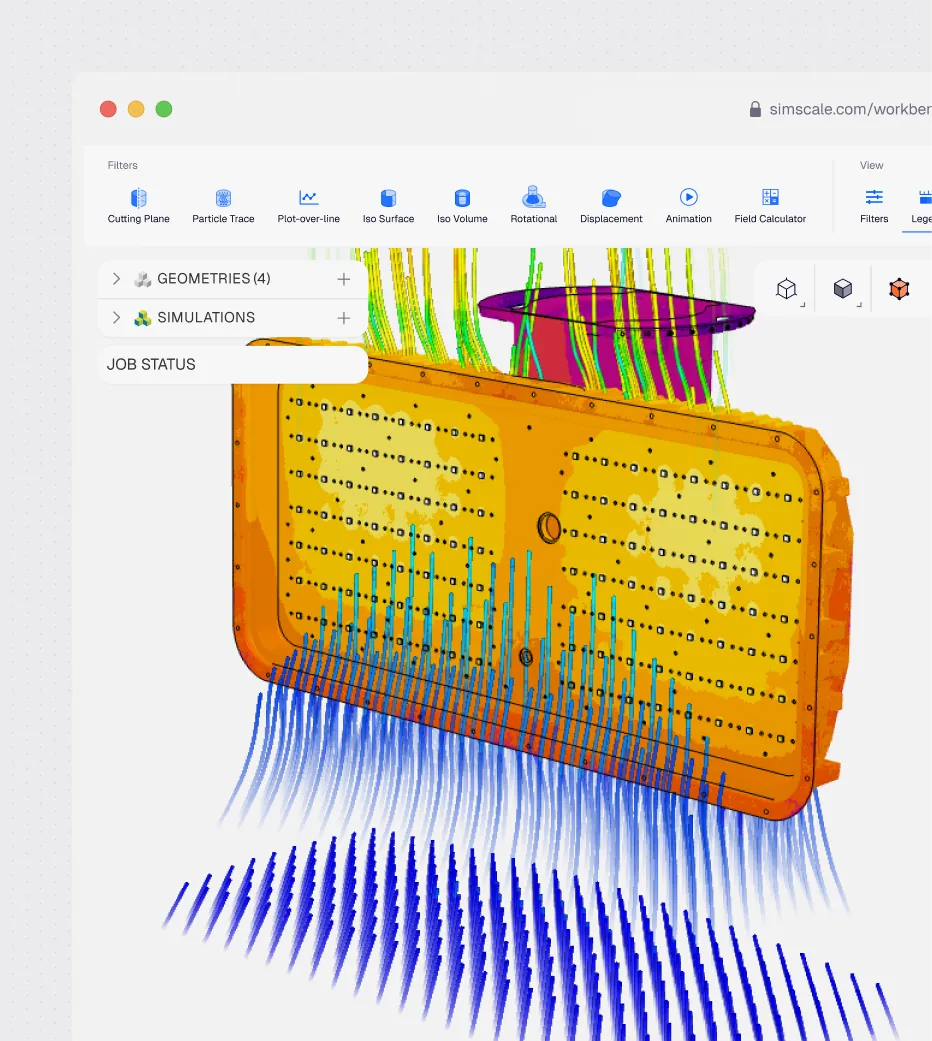Click the SIMULATIONS colored cubes icon

tap(143, 318)
